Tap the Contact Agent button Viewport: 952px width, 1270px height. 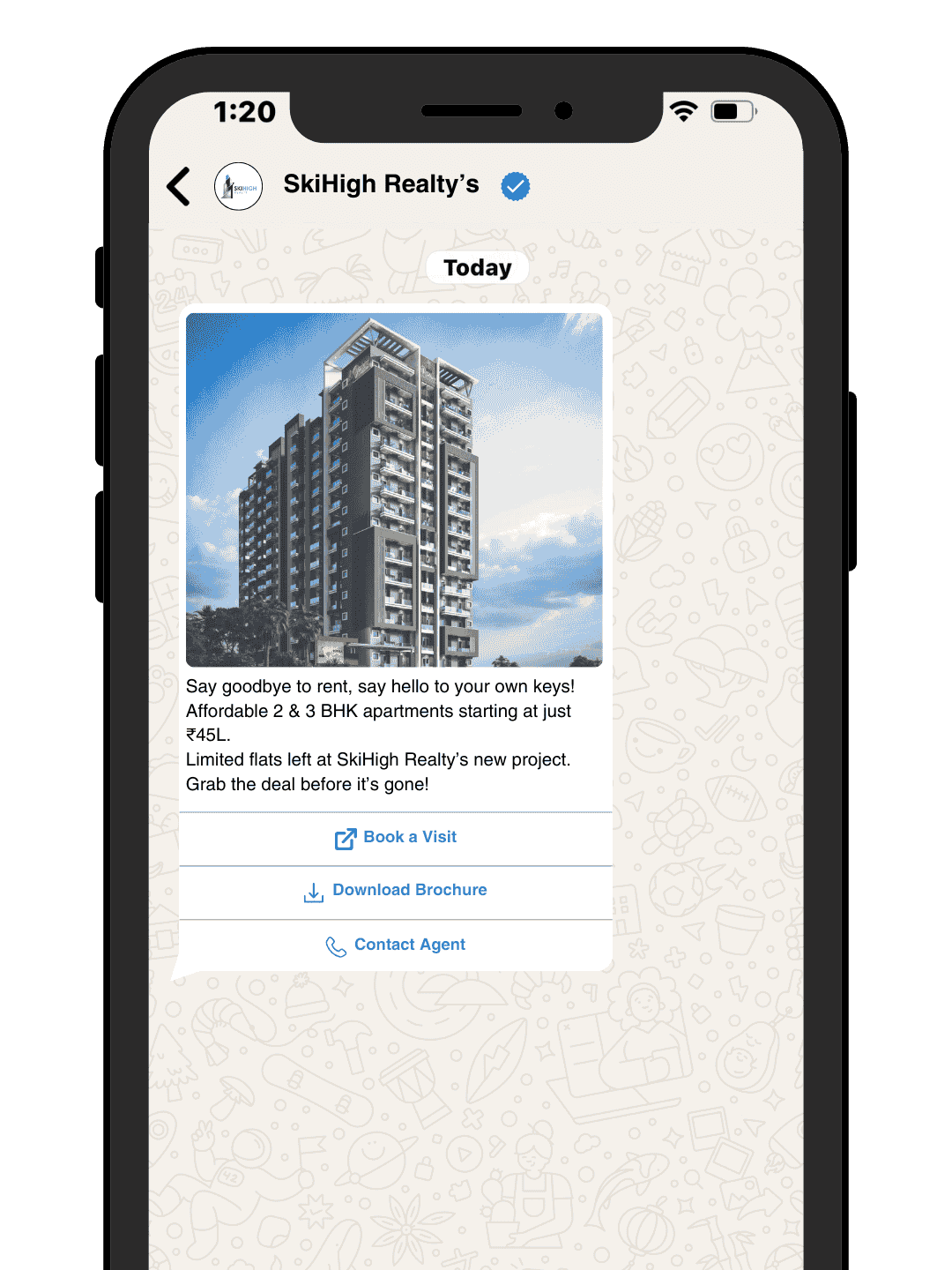point(396,945)
